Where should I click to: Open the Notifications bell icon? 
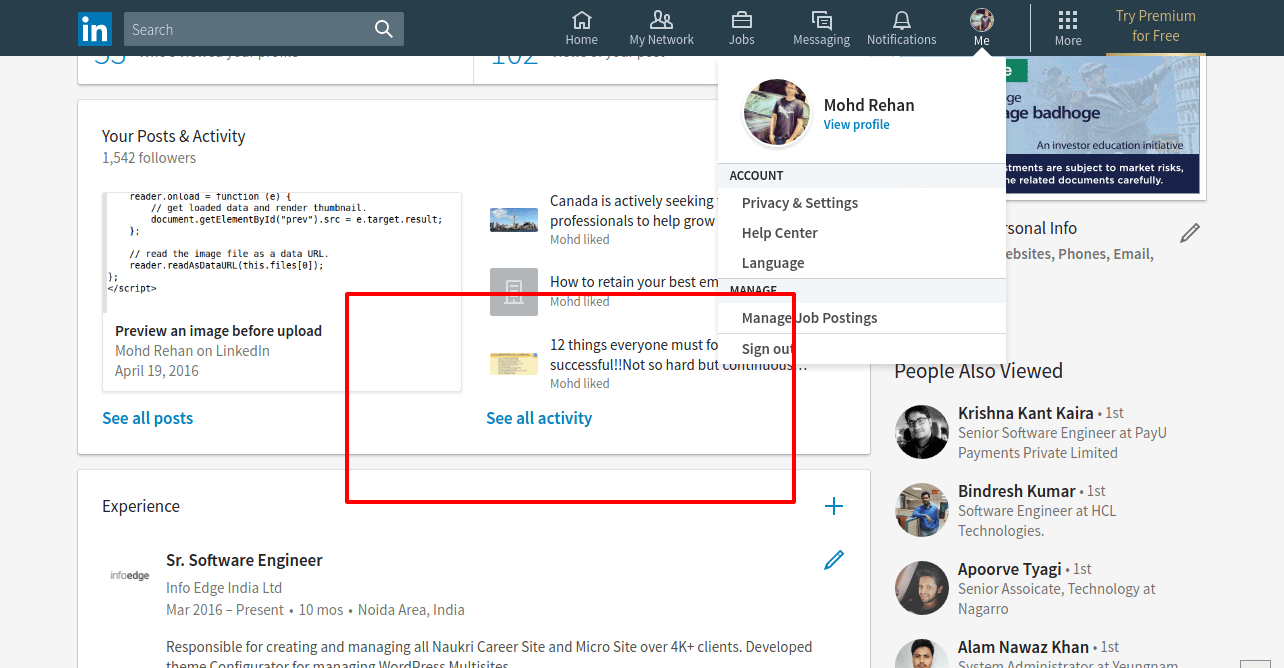[x=901, y=28]
